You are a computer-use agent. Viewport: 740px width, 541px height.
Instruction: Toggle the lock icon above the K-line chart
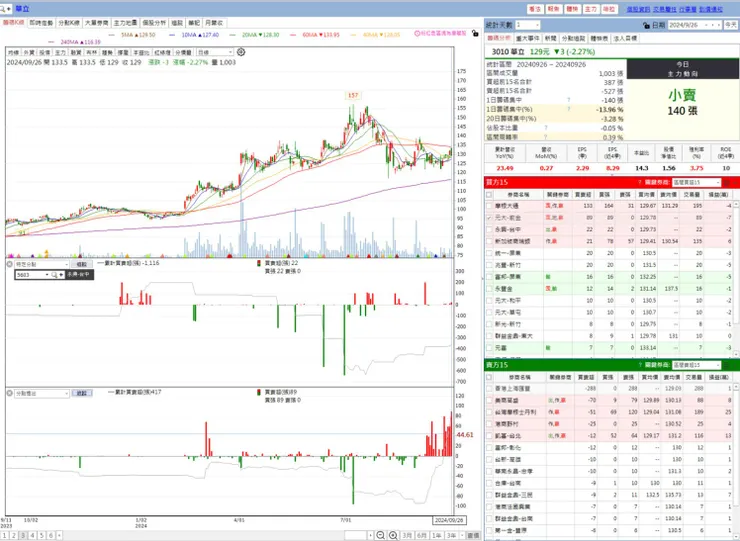tap(475, 34)
